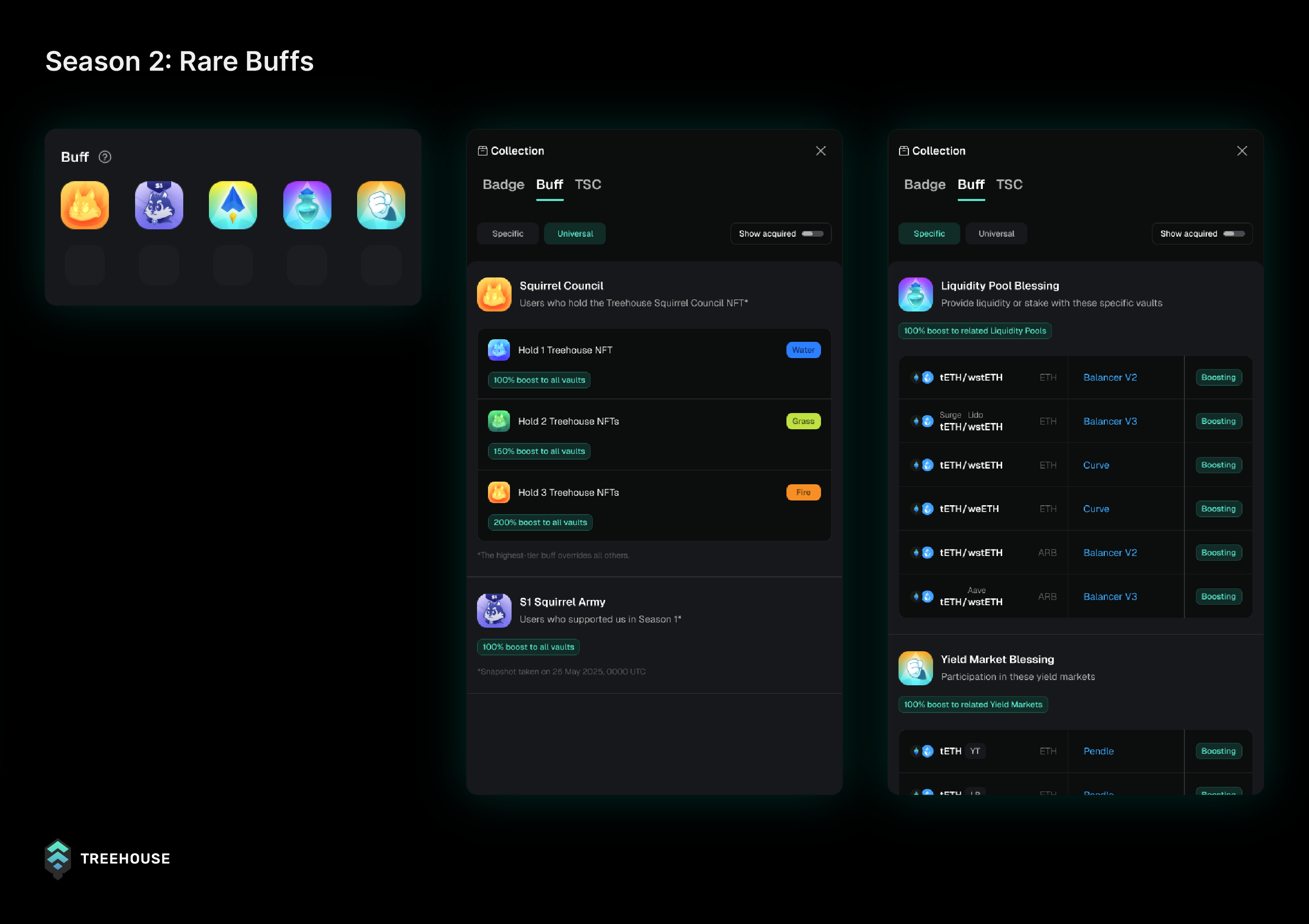Click the Hold 1 Treehouse NFT water icon
The height and width of the screenshot is (924, 1309).
coord(499,350)
